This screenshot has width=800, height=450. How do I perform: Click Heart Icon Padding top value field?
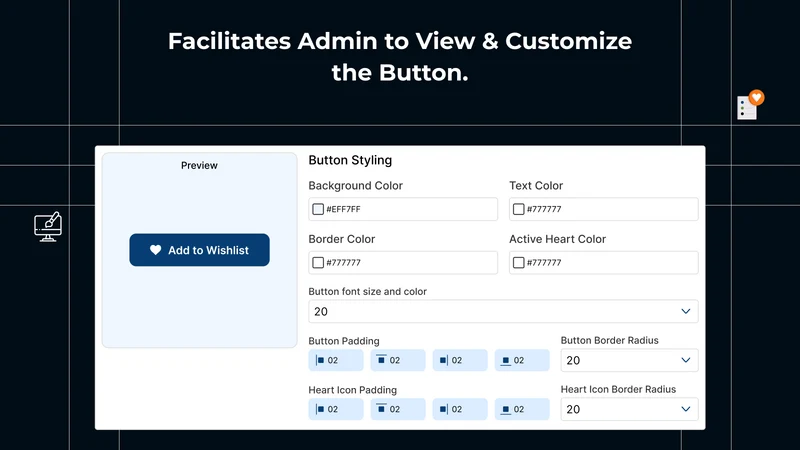(x=398, y=409)
